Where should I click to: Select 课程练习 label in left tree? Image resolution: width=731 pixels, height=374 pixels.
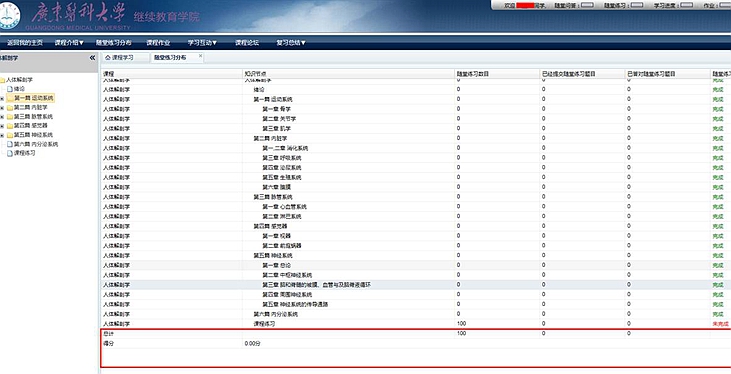coord(25,153)
